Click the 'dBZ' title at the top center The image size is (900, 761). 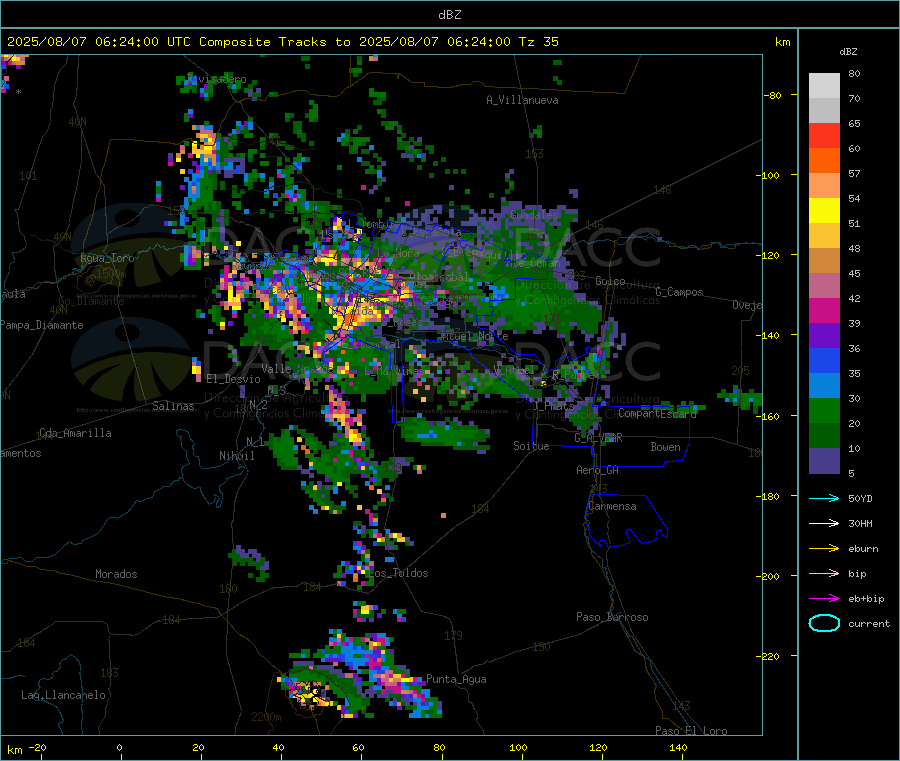click(449, 15)
